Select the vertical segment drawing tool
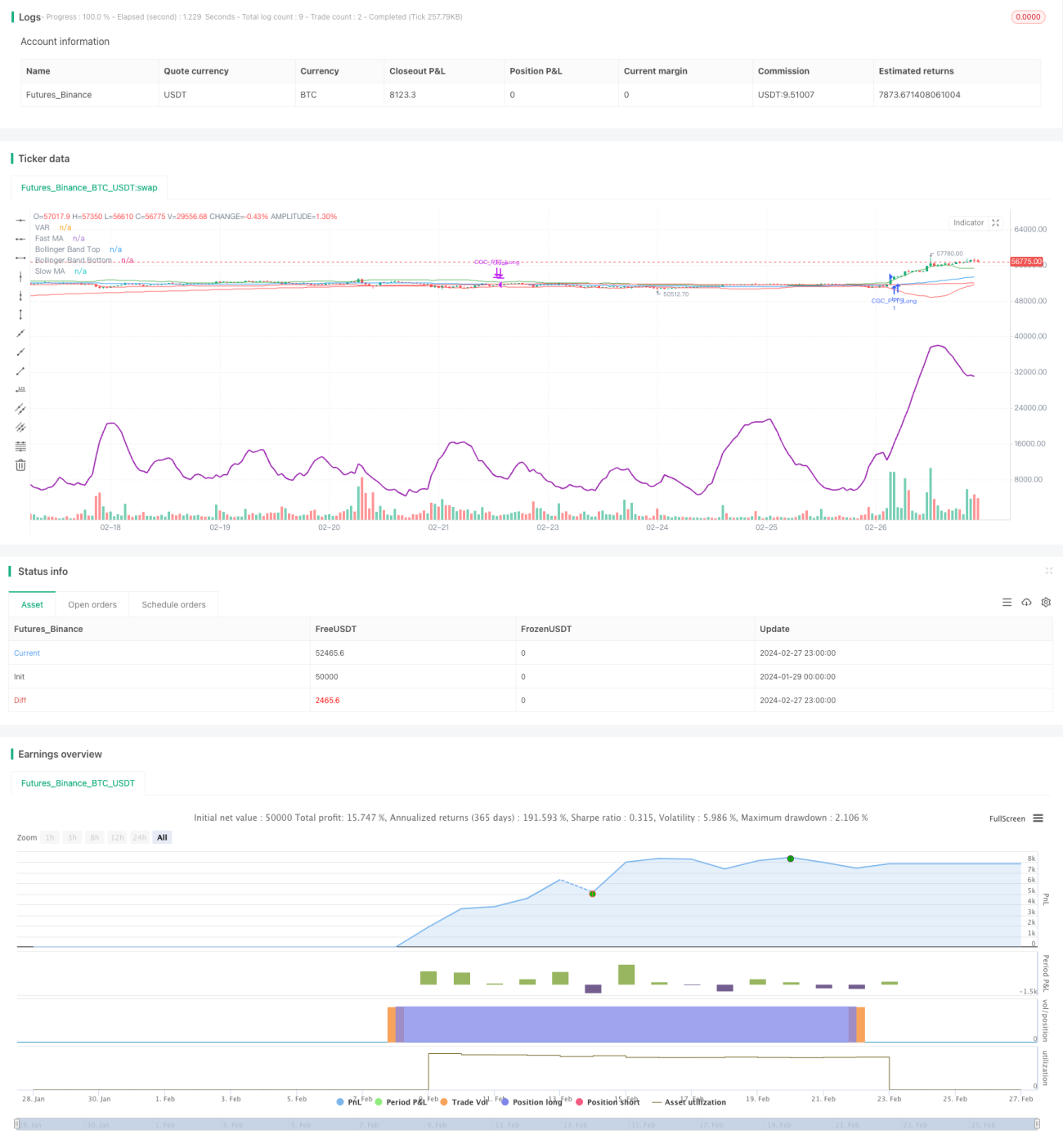This screenshot has width=1063, height=1148. [20, 314]
